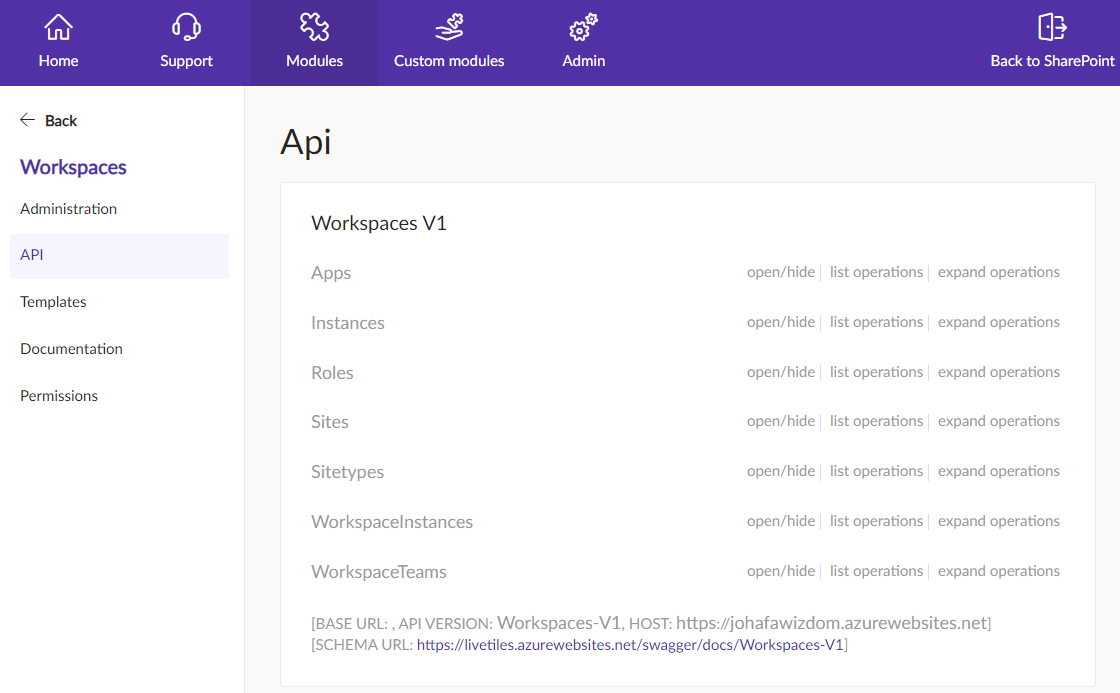
Task: Open Documentation in the sidebar
Action: click(x=71, y=349)
